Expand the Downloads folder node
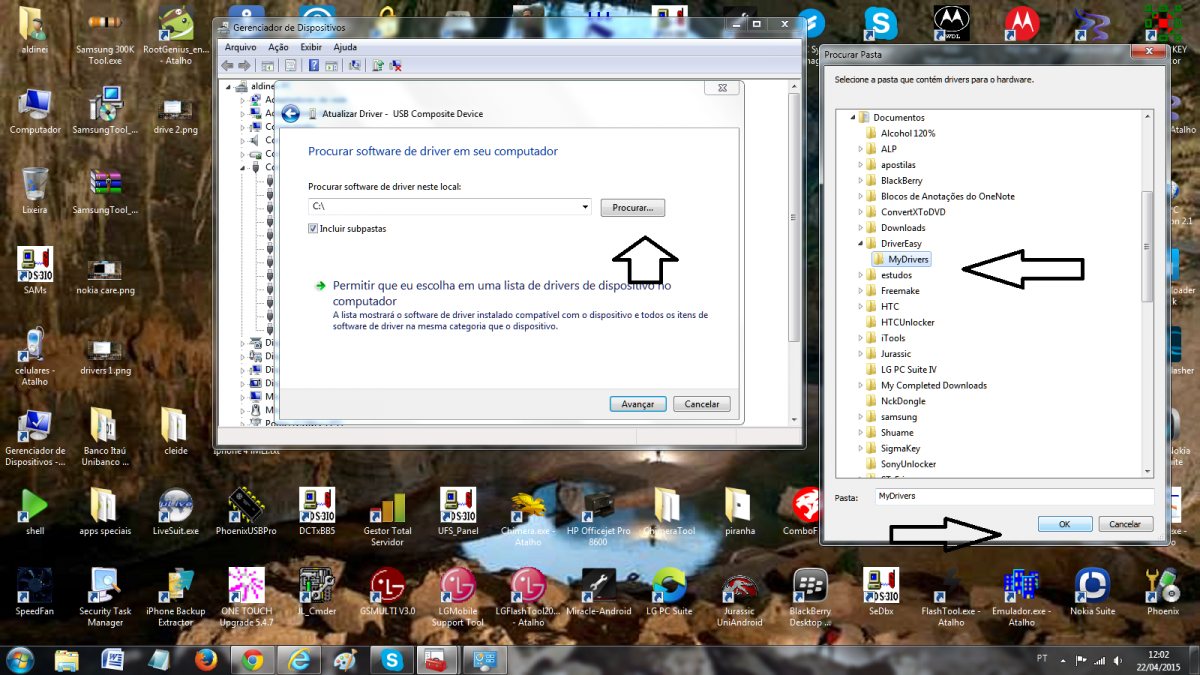1200x675 pixels. [x=860, y=228]
